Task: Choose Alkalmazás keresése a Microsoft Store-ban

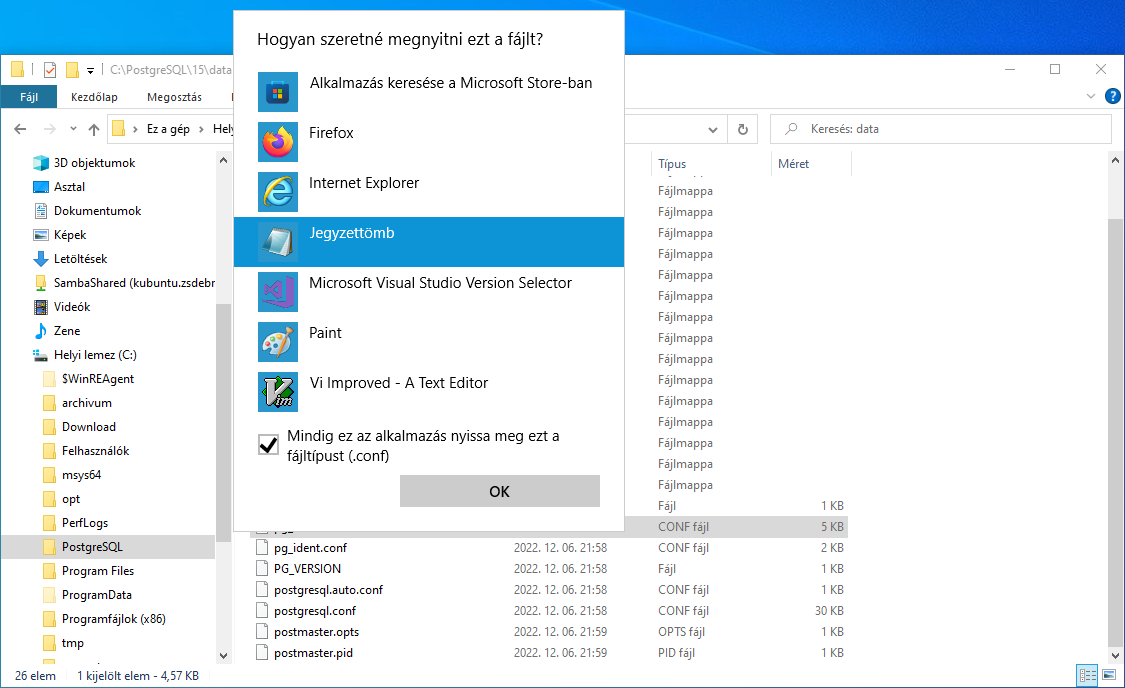Action: (429, 92)
